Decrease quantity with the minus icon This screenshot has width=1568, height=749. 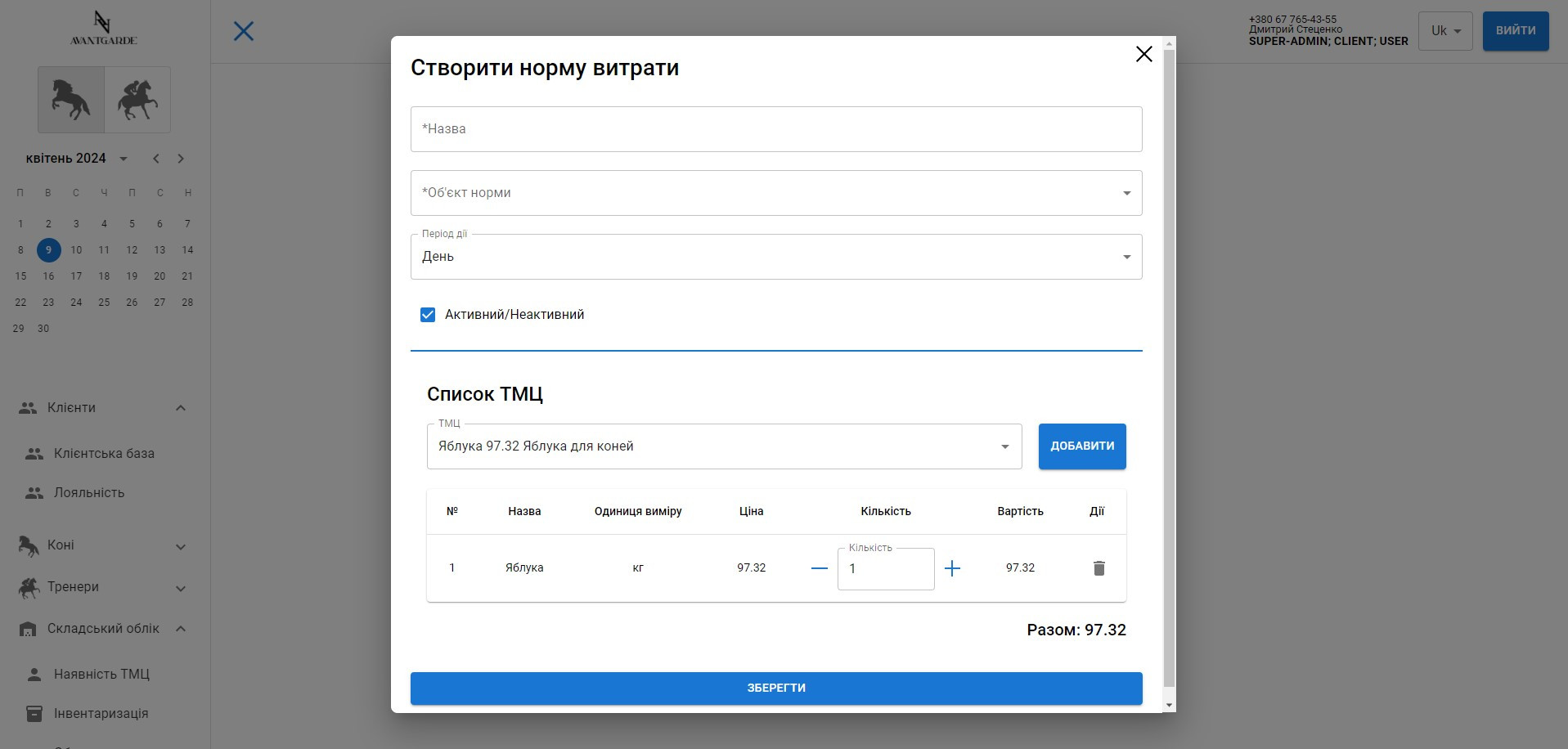[x=819, y=568]
